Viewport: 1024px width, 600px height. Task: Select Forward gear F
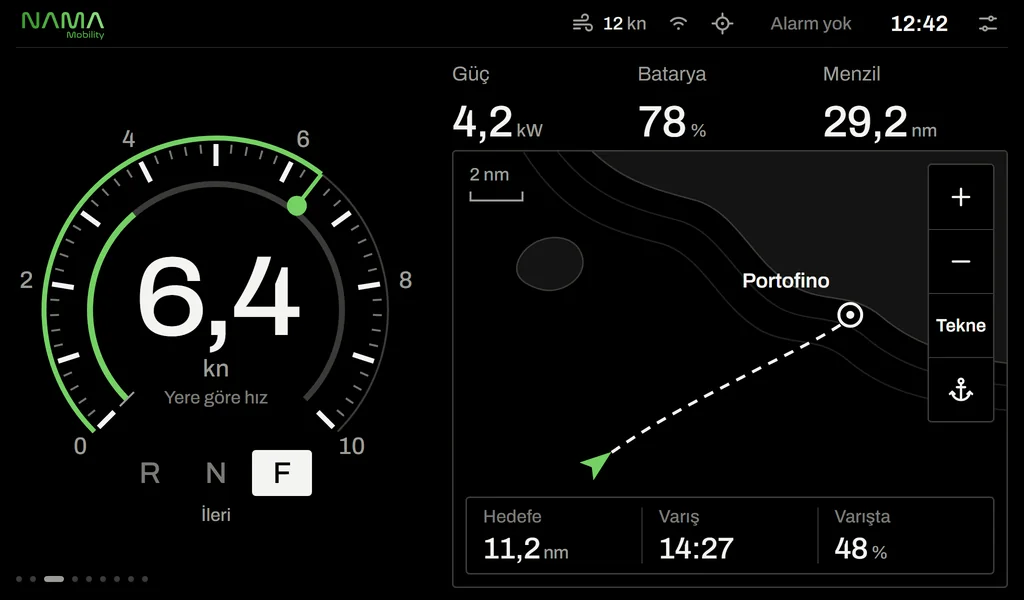pyautogui.click(x=281, y=473)
